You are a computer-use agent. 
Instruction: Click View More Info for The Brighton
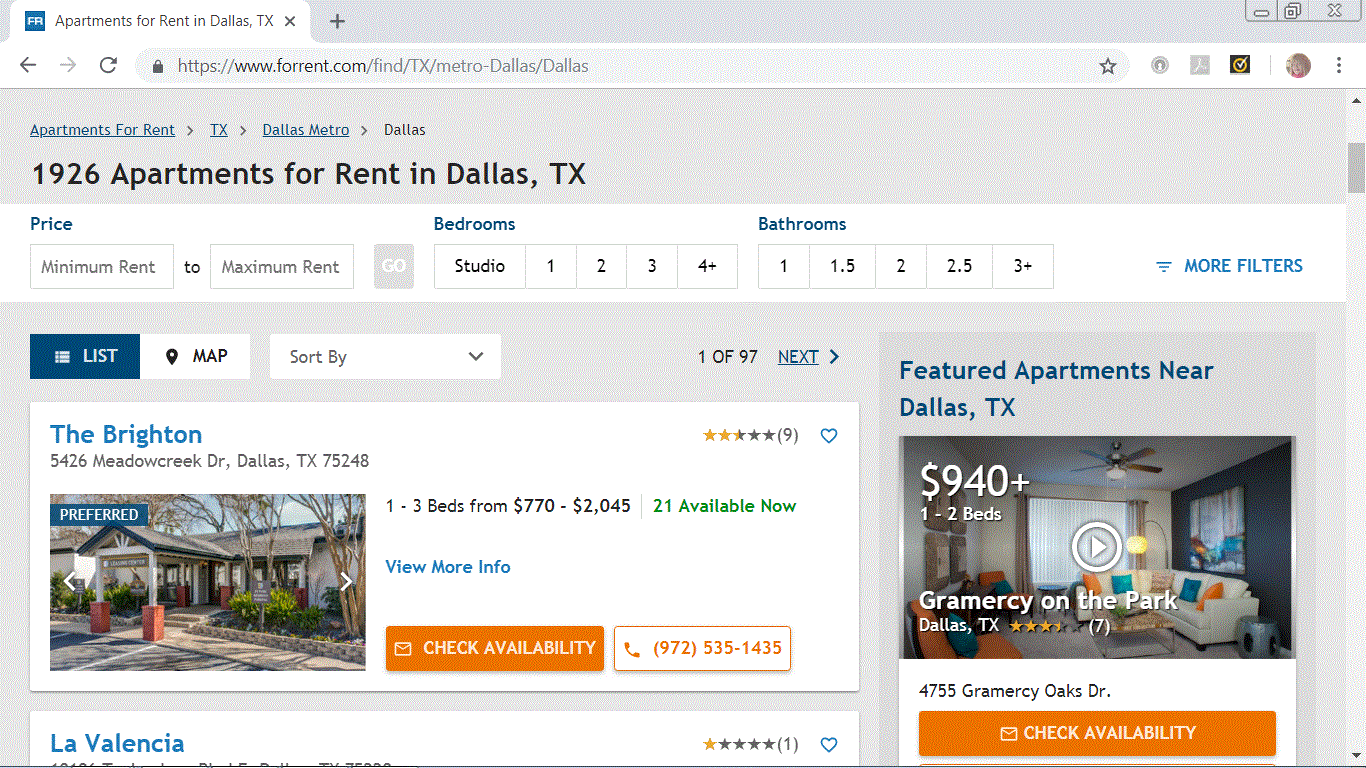pos(448,567)
